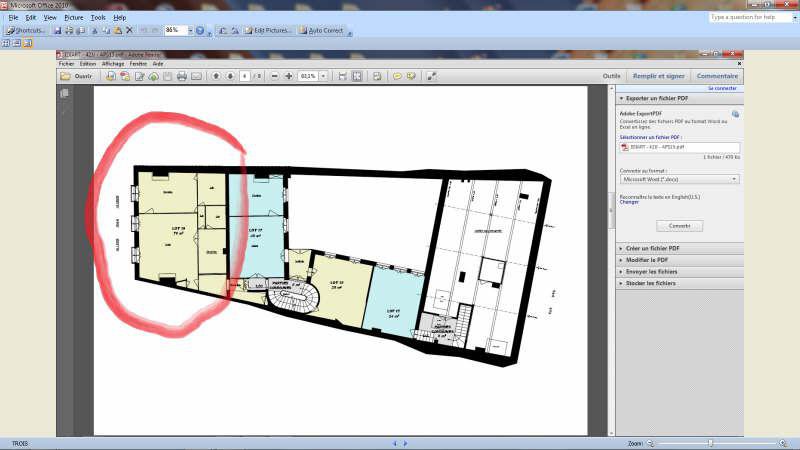Go to next page with down arrow
Image resolution: width=800 pixels, height=450 pixels.
pyautogui.click(x=230, y=76)
